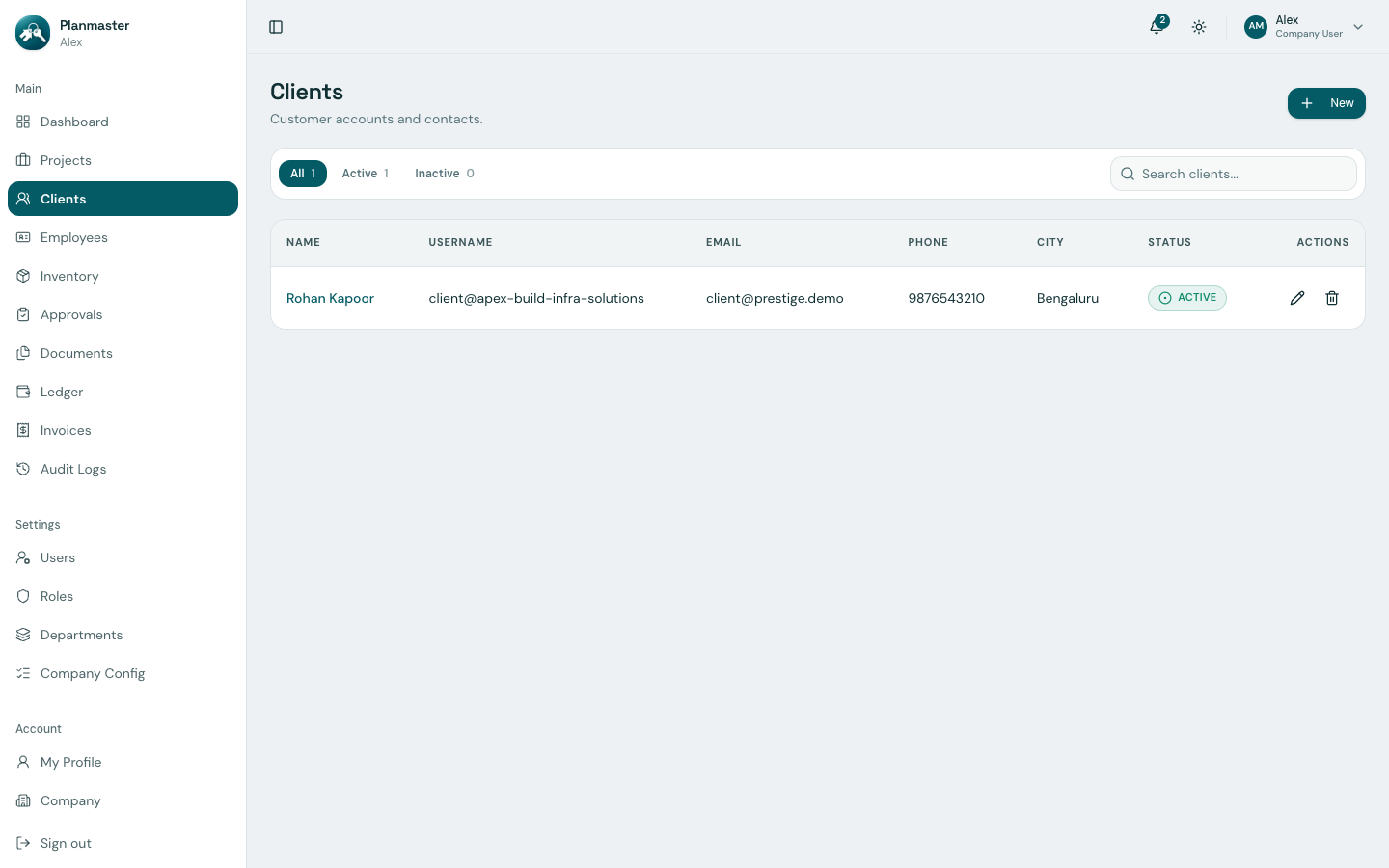Click the email client@prestige.demo
The height and width of the screenshot is (868, 1389).
tap(775, 298)
